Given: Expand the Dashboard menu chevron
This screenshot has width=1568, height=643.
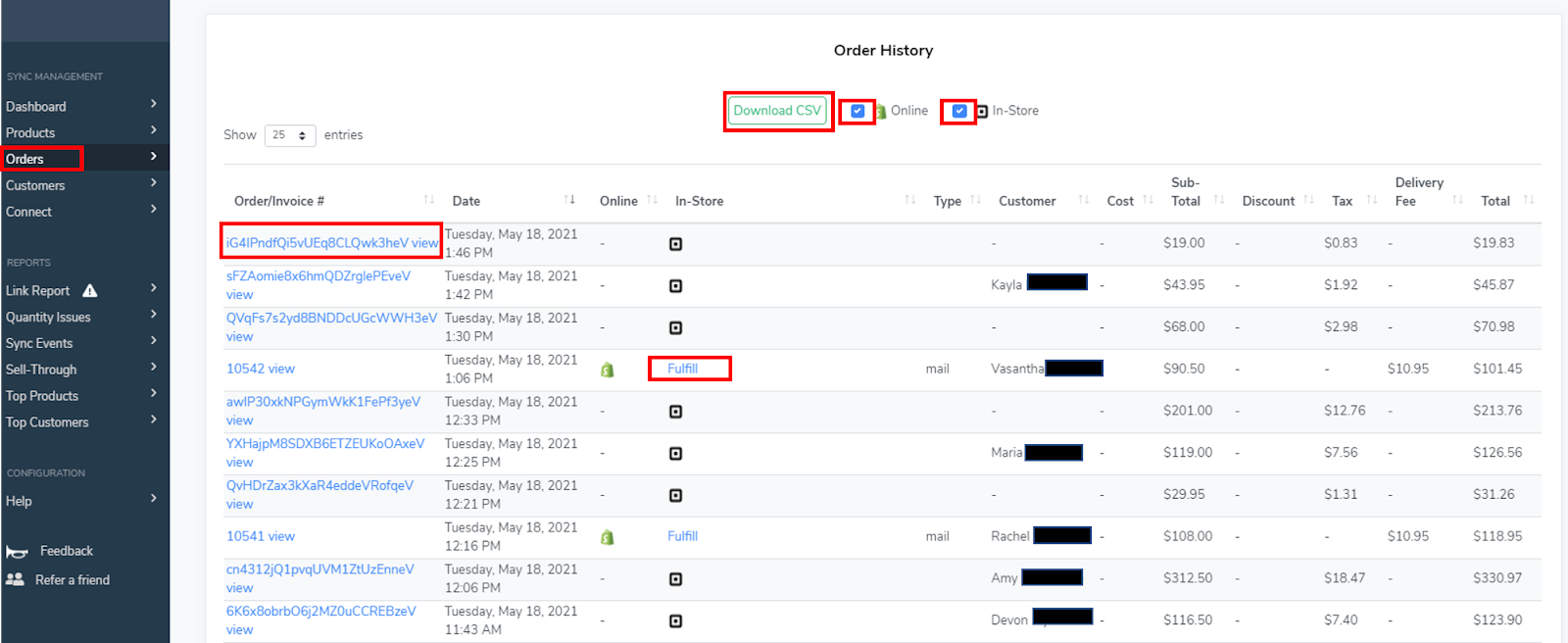Looking at the screenshot, I should point(154,104).
